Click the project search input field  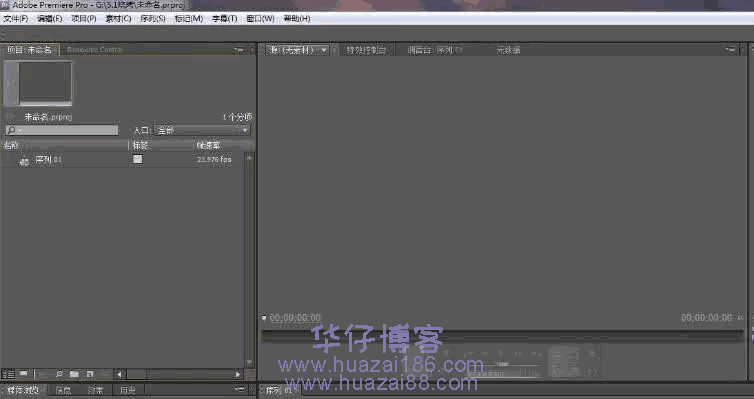[62, 130]
